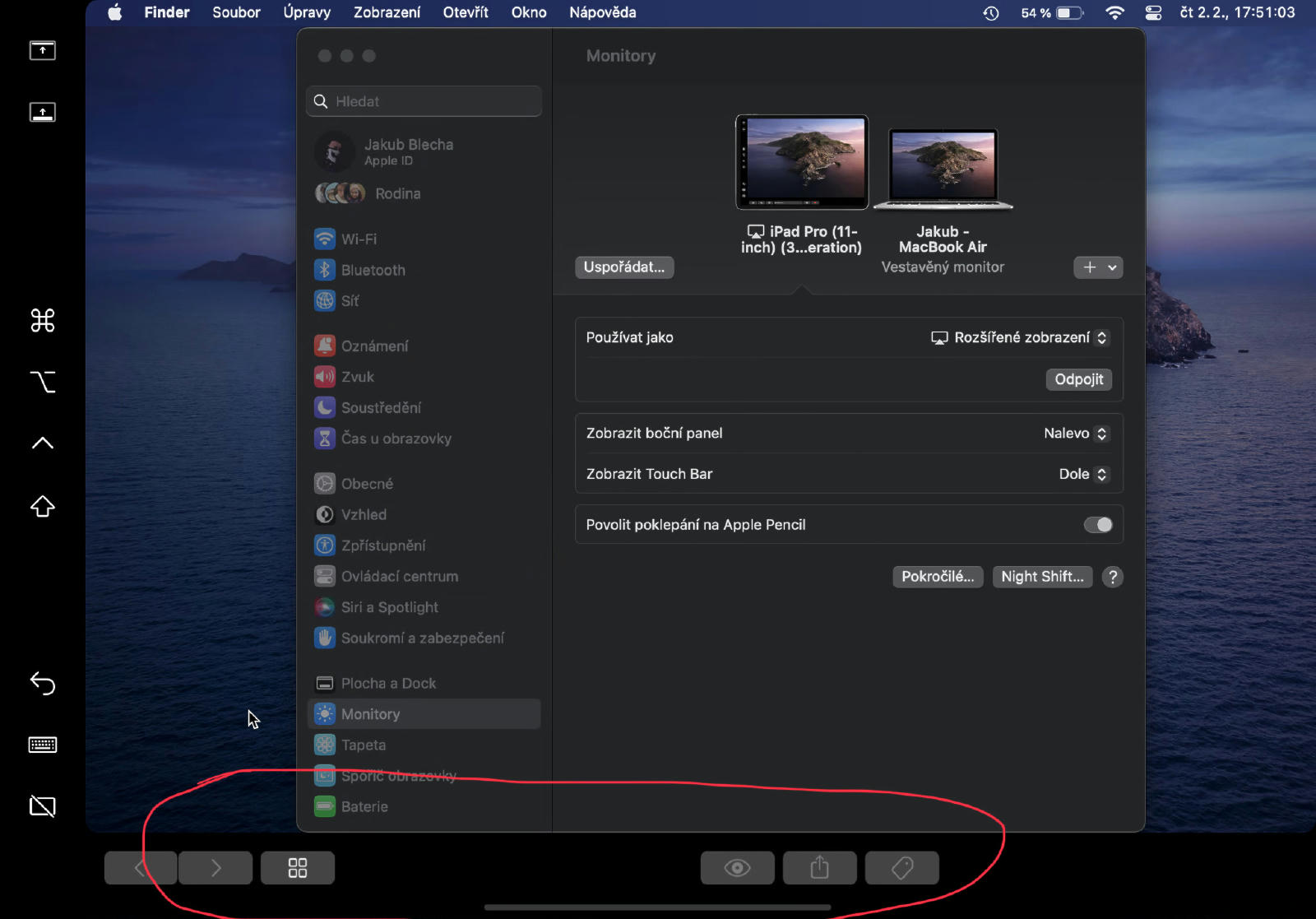Viewport: 1316px width, 919px height.
Task: Tap the Undo arrow icon in sidebar
Action: pyautogui.click(x=43, y=683)
